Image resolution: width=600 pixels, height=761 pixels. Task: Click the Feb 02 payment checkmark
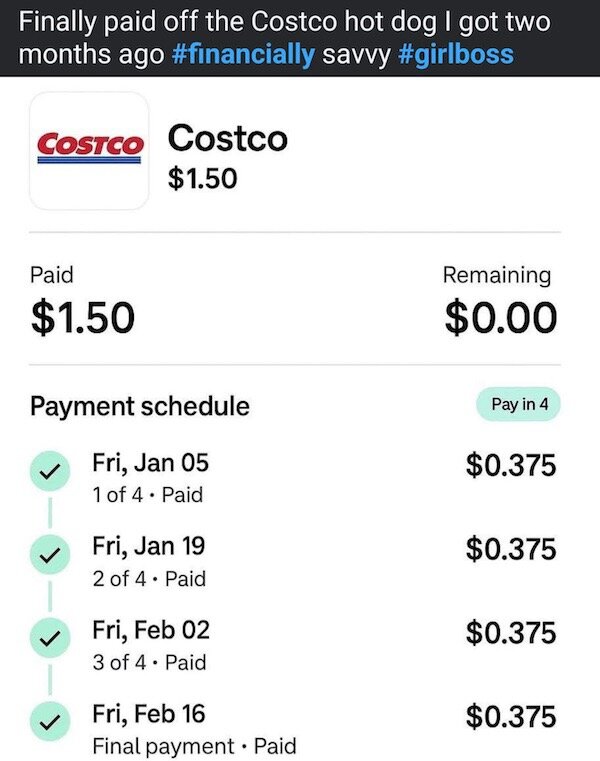(x=48, y=638)
